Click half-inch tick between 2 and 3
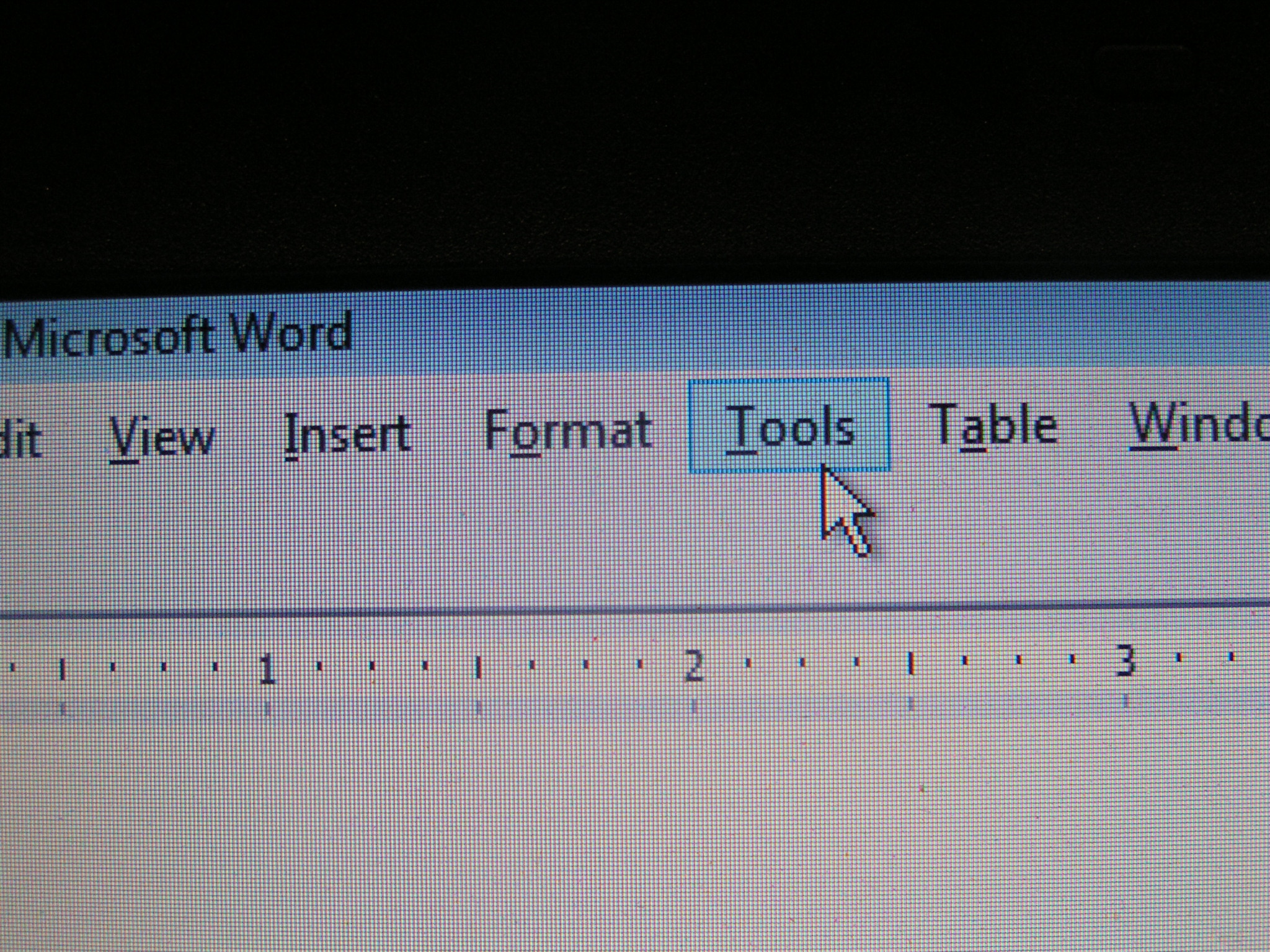The image size is (1270, 952). tap(910, 663)
